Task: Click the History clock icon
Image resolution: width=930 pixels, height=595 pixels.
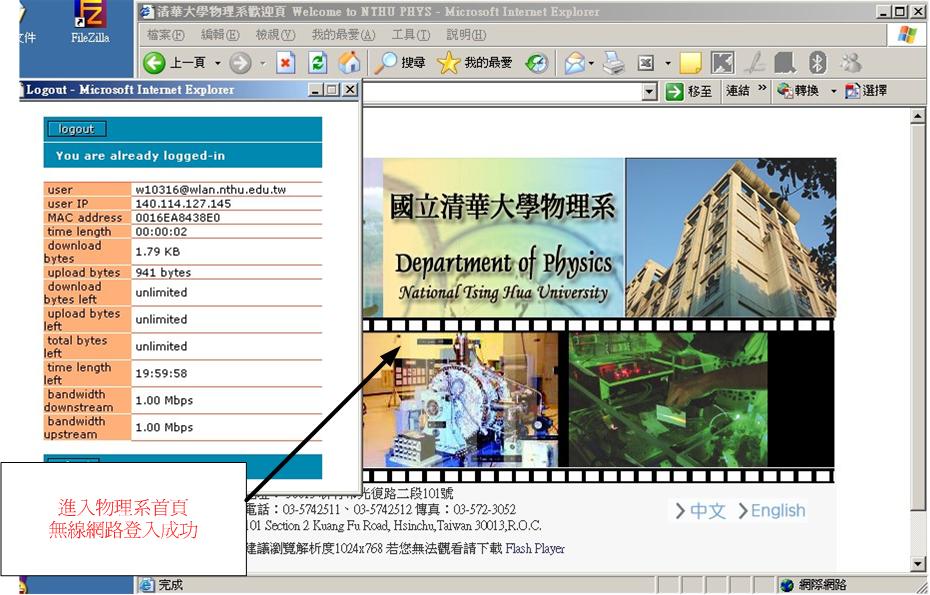Action: click(537, 63)
